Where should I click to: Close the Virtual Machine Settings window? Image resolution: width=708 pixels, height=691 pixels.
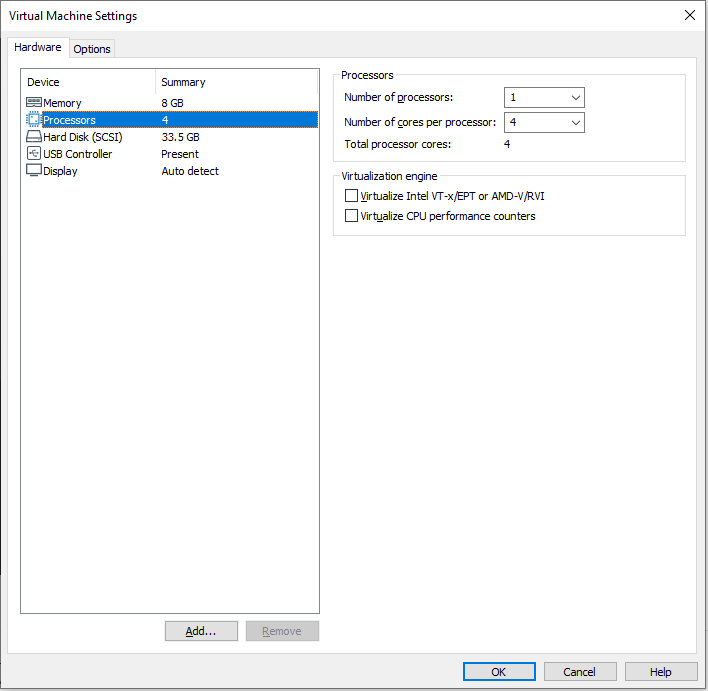pos(689,15)
